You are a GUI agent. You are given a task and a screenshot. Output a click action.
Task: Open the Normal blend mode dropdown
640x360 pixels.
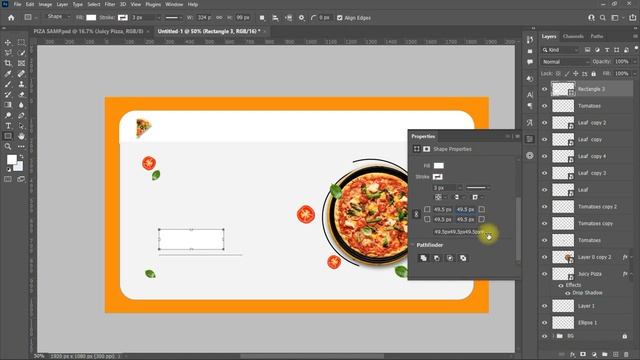coord(566,62)
